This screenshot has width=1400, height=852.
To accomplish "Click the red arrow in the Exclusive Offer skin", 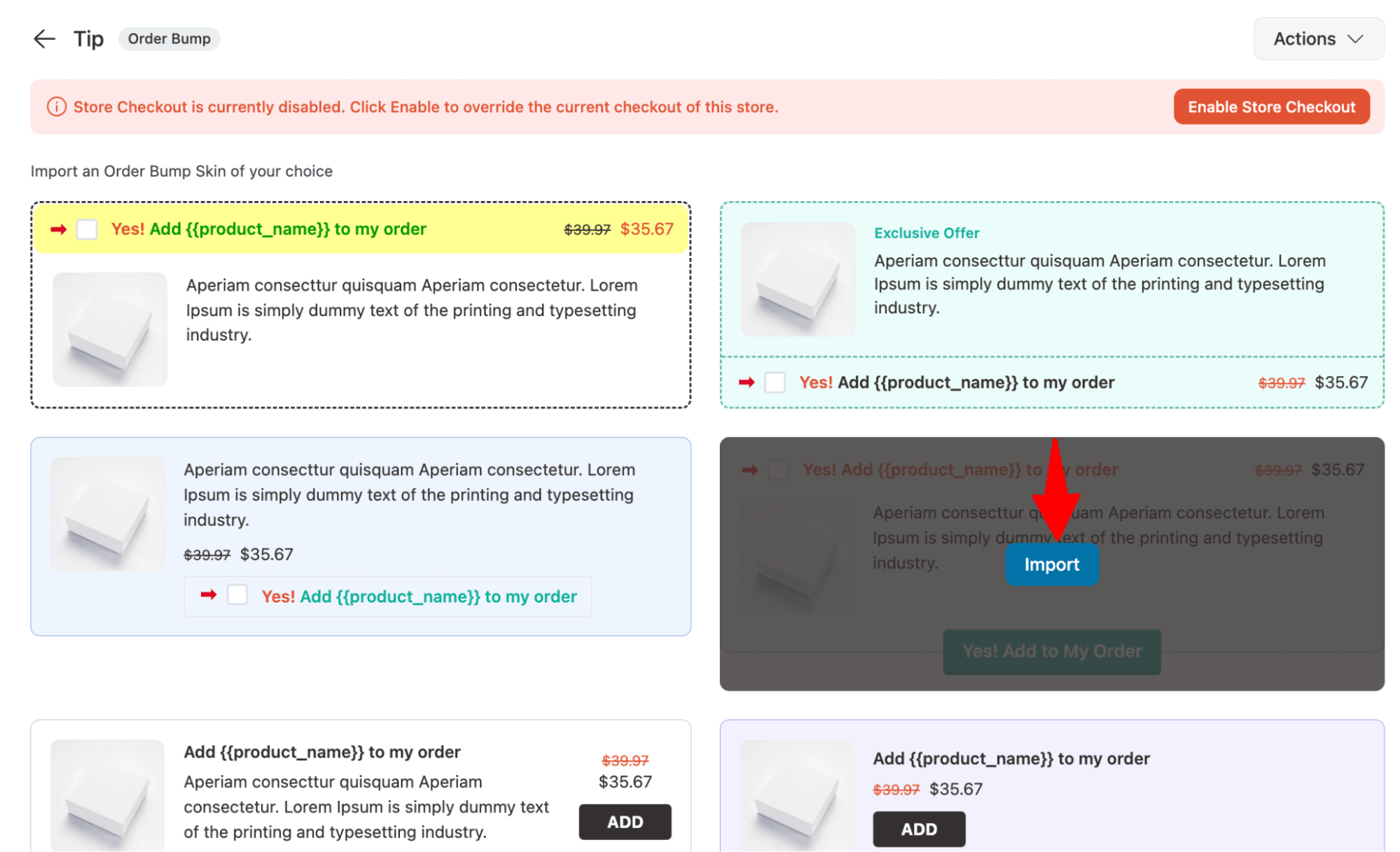I will tap(747, 383).
